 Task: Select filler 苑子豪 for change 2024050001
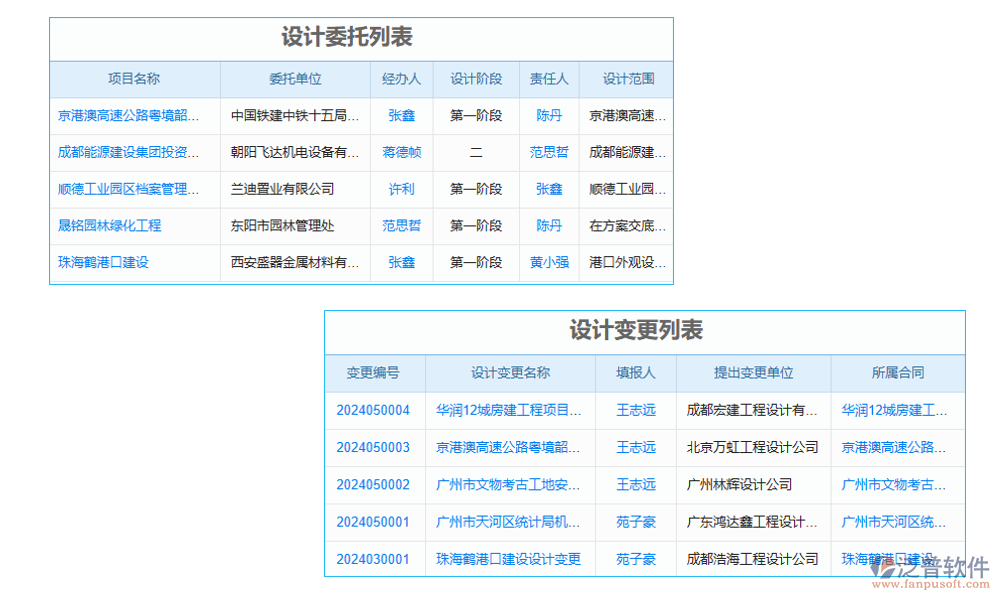click(637, 523)
